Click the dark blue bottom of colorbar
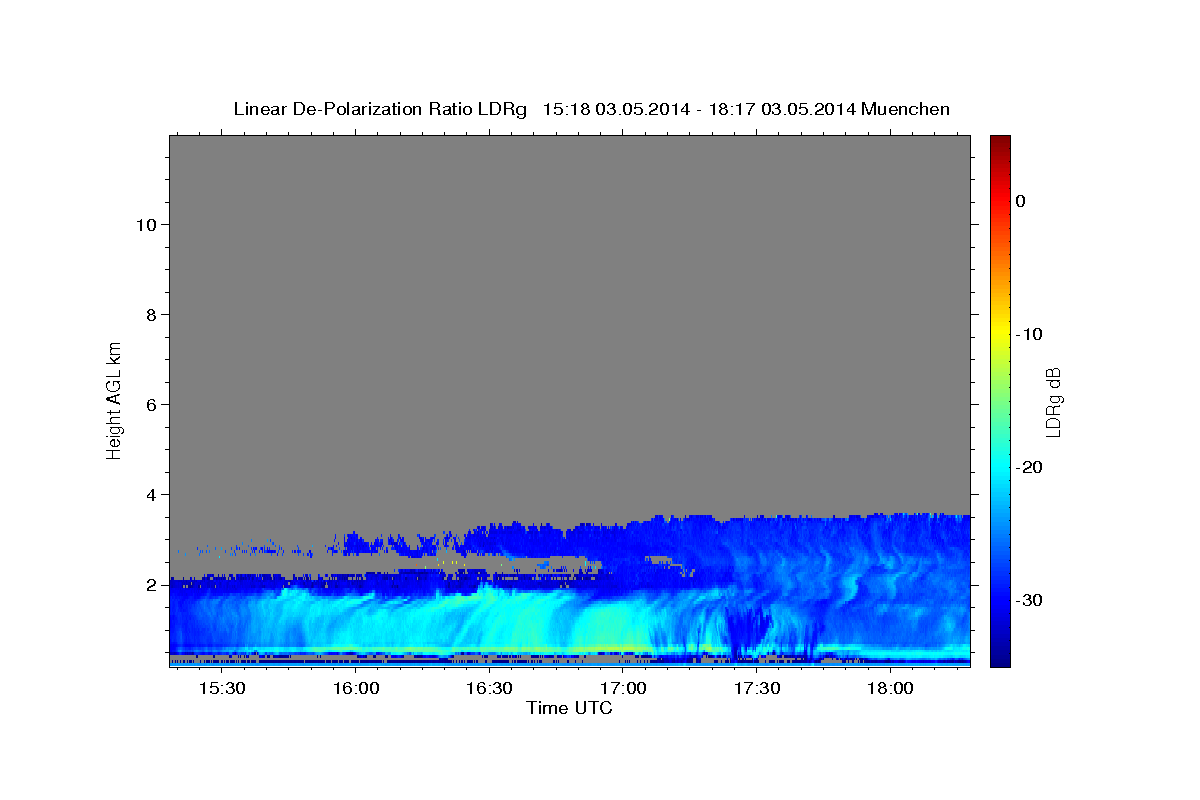 1000,655
